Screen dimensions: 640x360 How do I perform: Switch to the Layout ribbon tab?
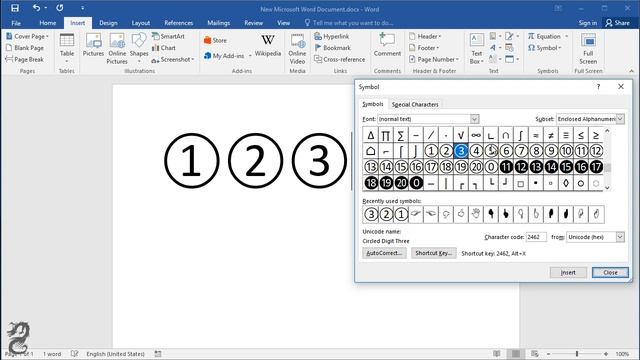[141, 23]
